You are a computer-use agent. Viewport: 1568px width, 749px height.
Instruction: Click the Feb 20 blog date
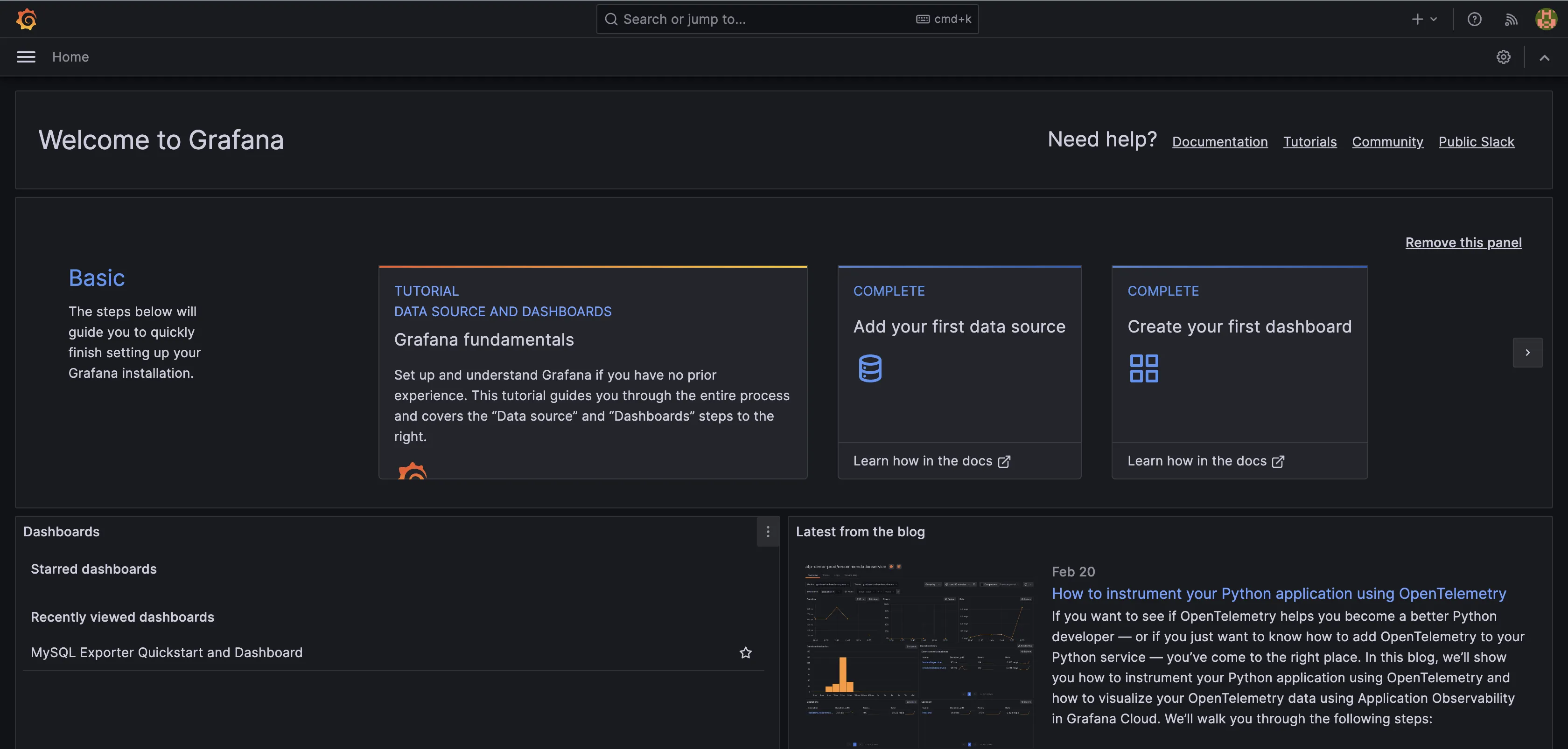point(1073,572)
